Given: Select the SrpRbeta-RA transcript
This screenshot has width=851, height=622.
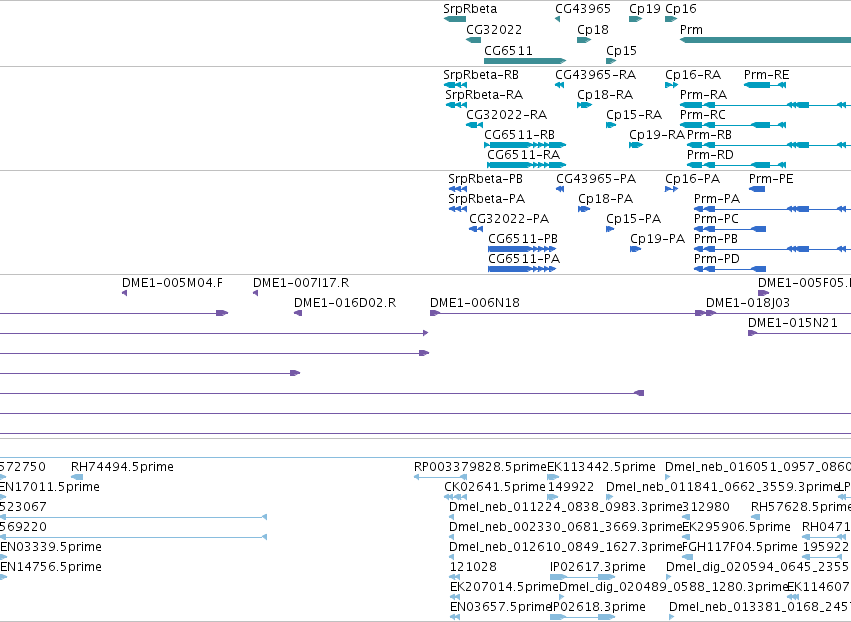Looking at the screenshot, I should pos(456,105).
